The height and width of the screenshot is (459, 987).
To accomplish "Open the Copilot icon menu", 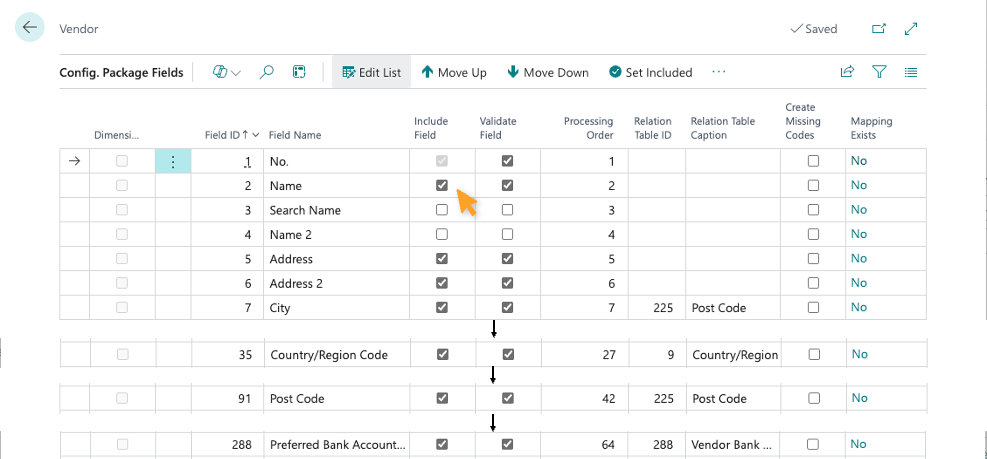I will click(x=220, y=72).
